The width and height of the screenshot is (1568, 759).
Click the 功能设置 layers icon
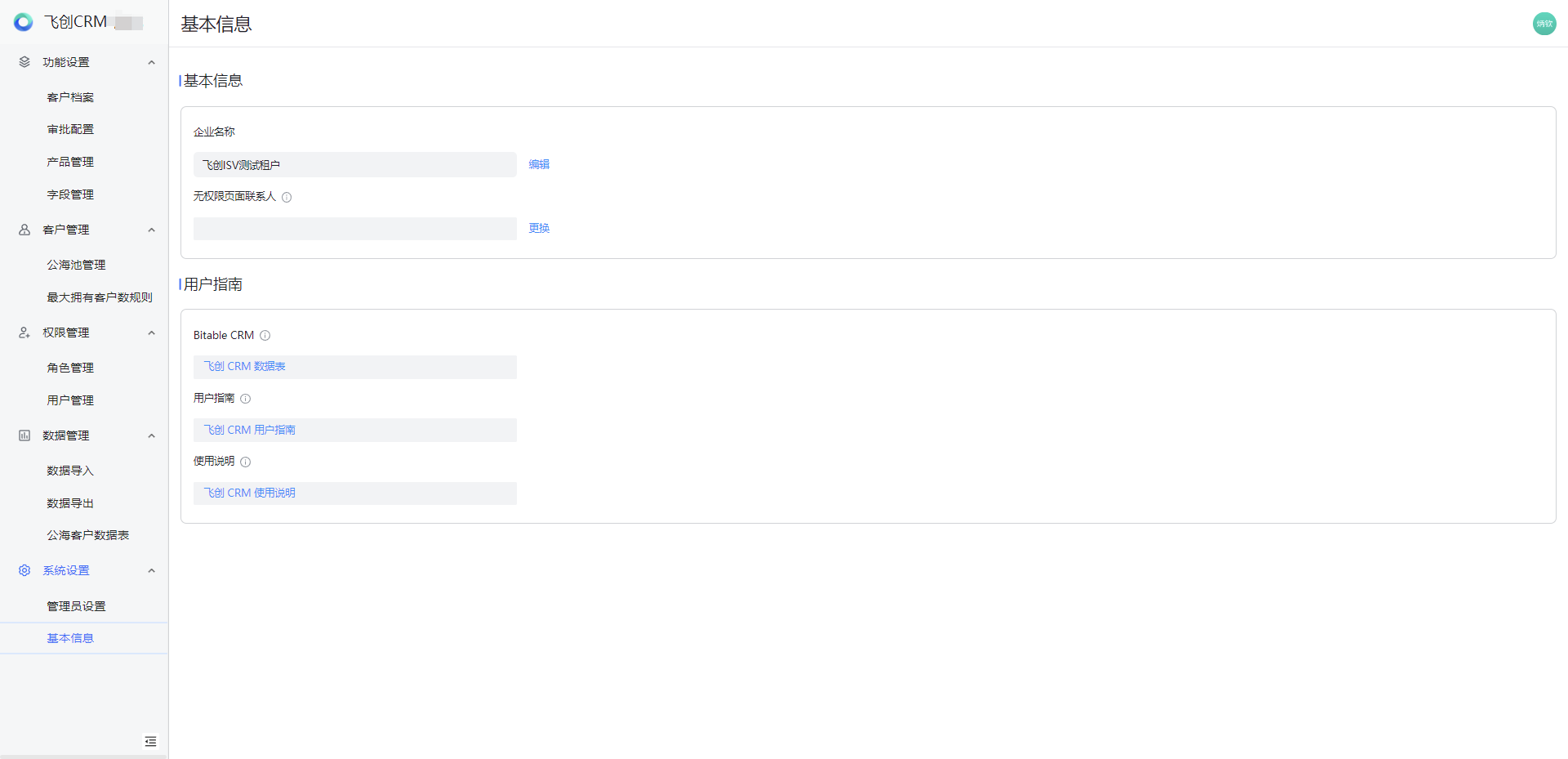pos(24,62)
